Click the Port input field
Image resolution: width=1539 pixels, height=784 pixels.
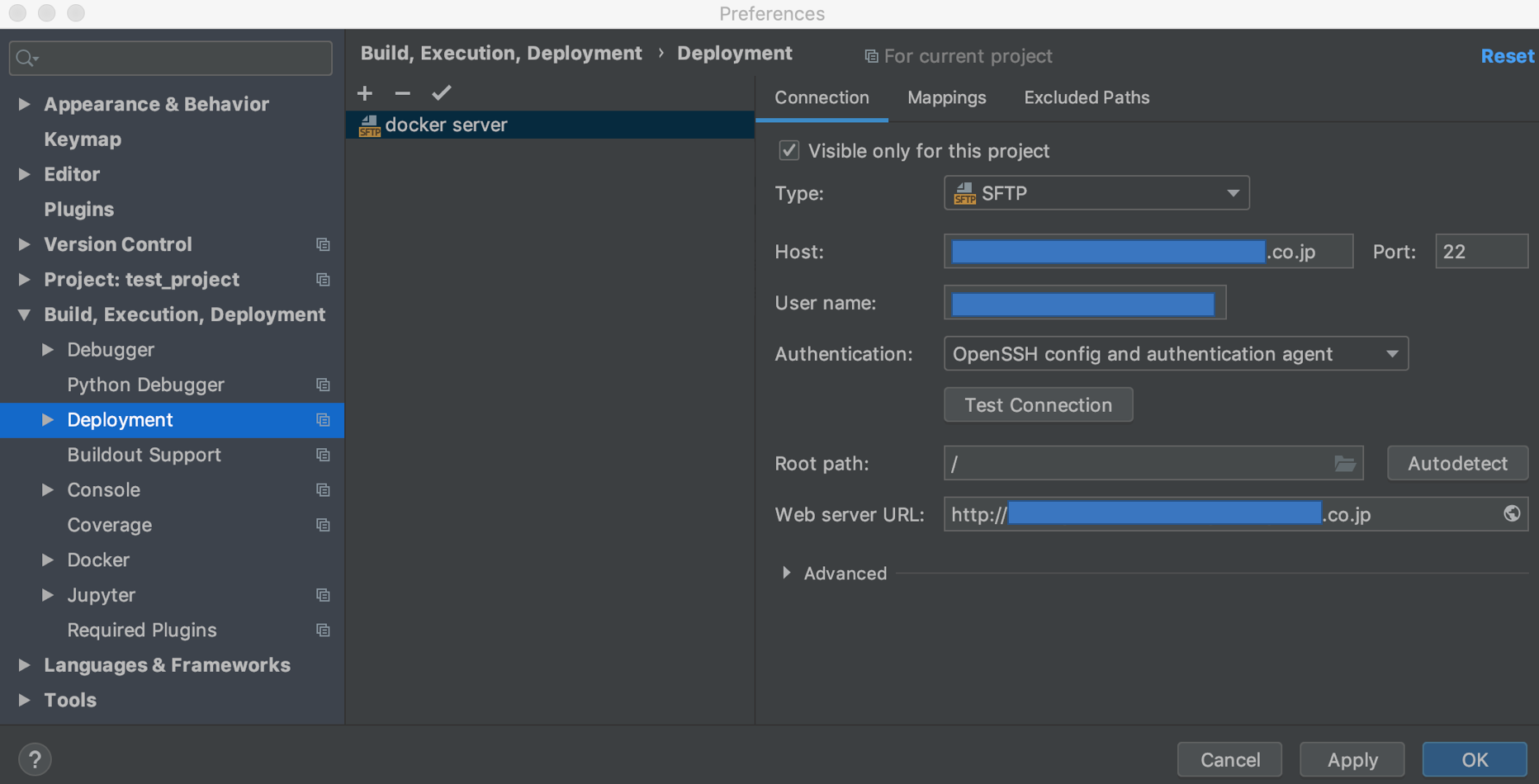click(x=1480, y=252)
